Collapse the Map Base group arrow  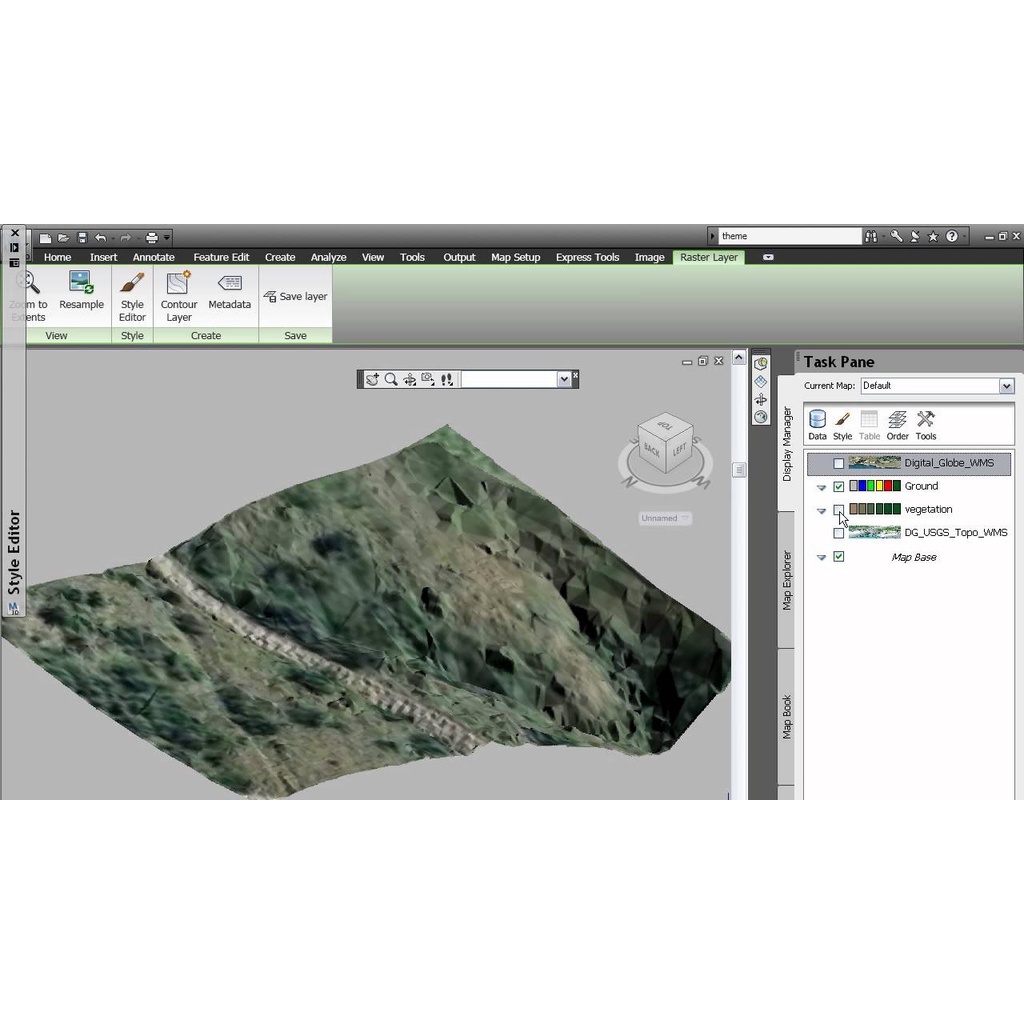click(822, 558)
